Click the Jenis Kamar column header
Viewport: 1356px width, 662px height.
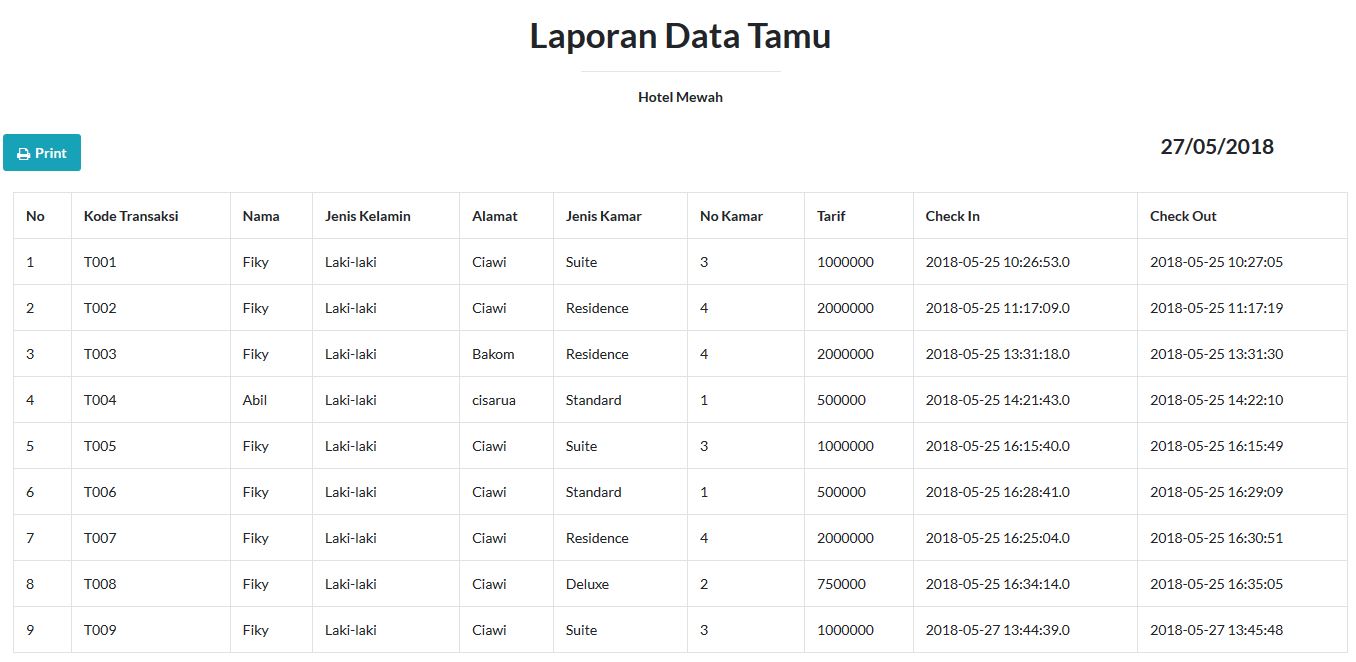(x=602, y=215)
